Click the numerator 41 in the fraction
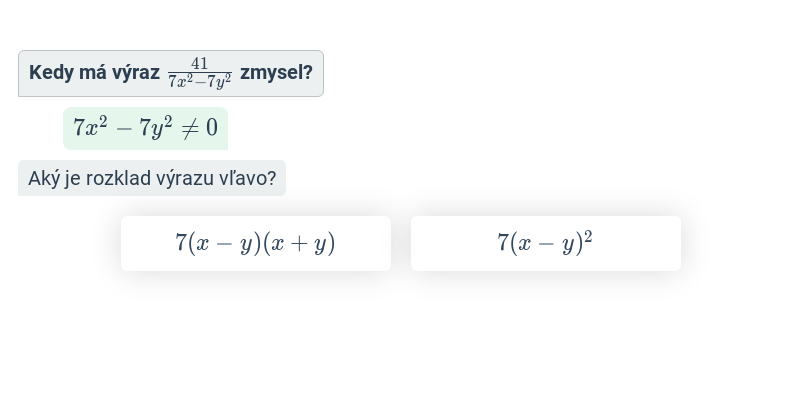This screenshot has width=800, height=400. point(199,64)
